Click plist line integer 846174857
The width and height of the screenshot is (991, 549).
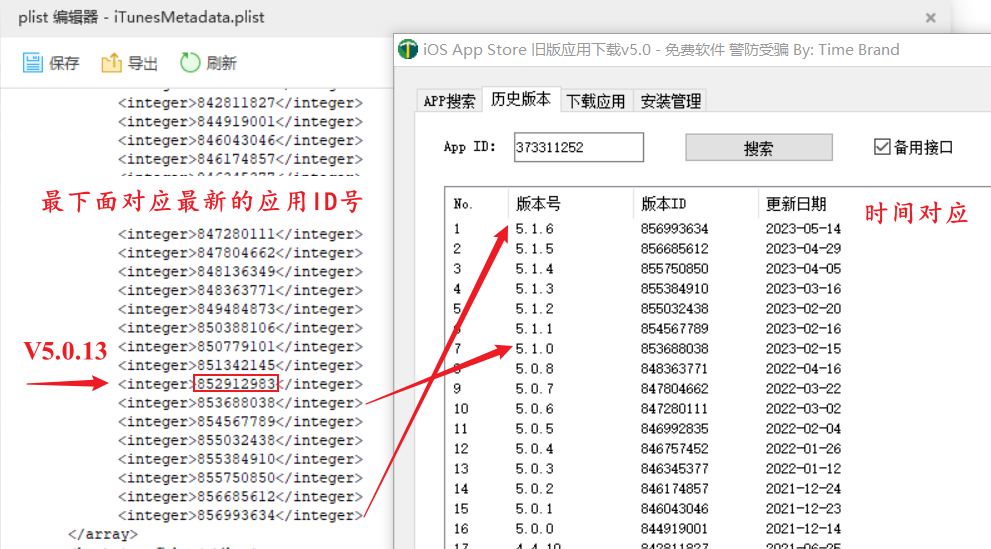tap(240, 159)
